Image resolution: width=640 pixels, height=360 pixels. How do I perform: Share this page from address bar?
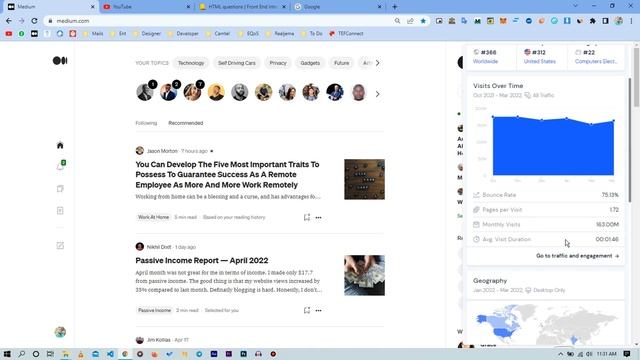(410, 21)
